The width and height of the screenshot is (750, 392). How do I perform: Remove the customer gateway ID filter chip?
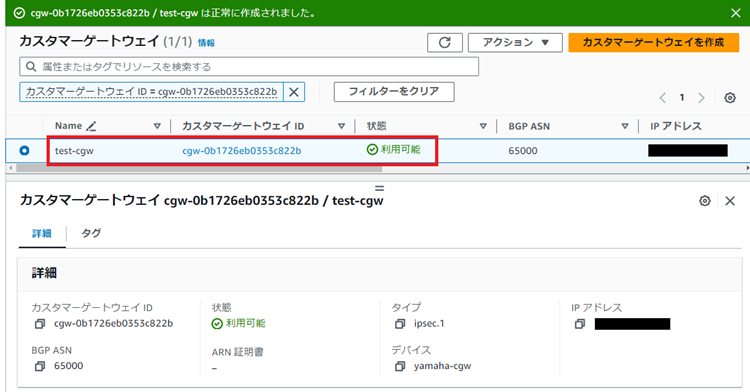(x=294, y=92)
